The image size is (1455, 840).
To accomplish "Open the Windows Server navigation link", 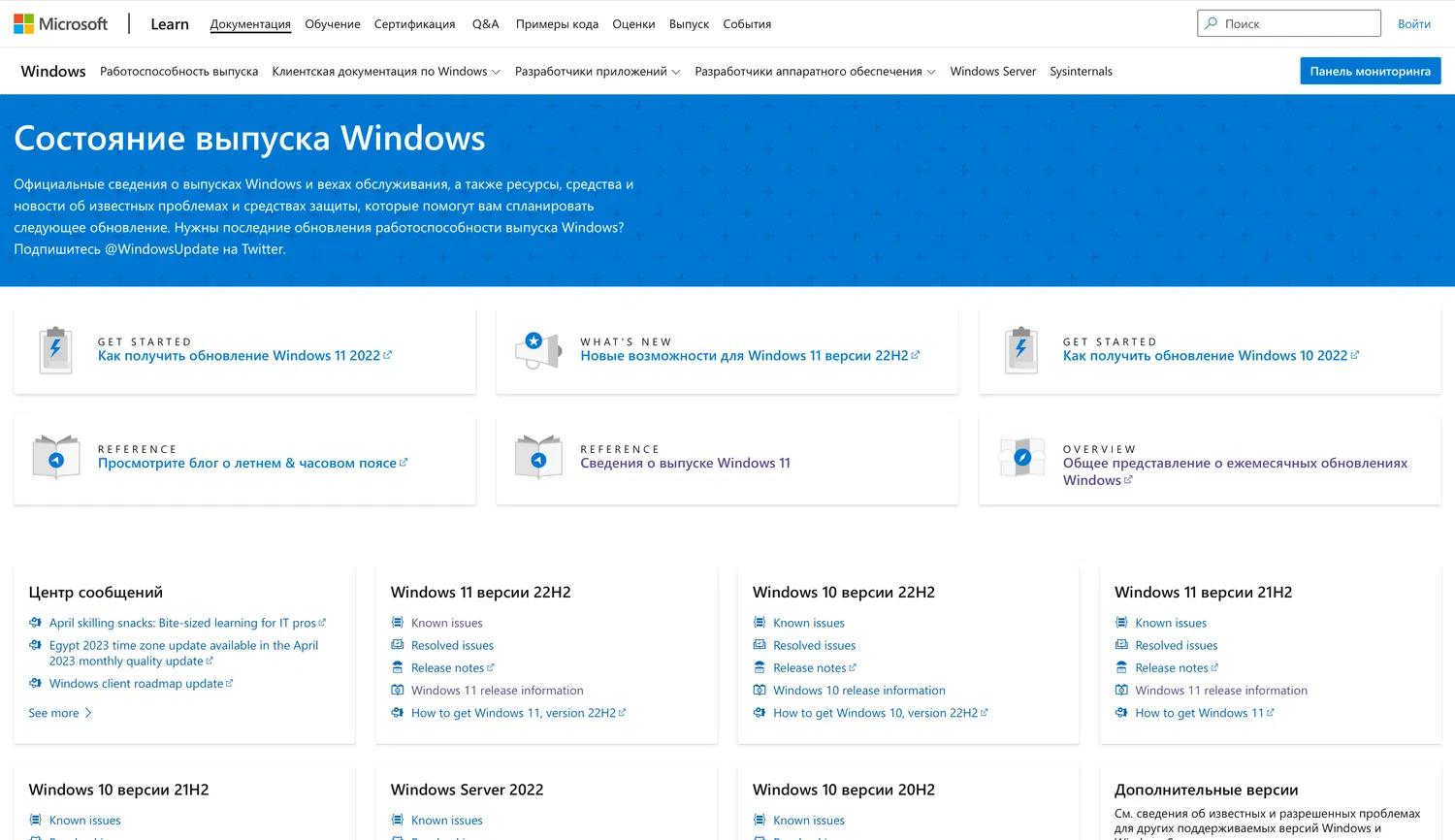I will [x=992, y=72].
